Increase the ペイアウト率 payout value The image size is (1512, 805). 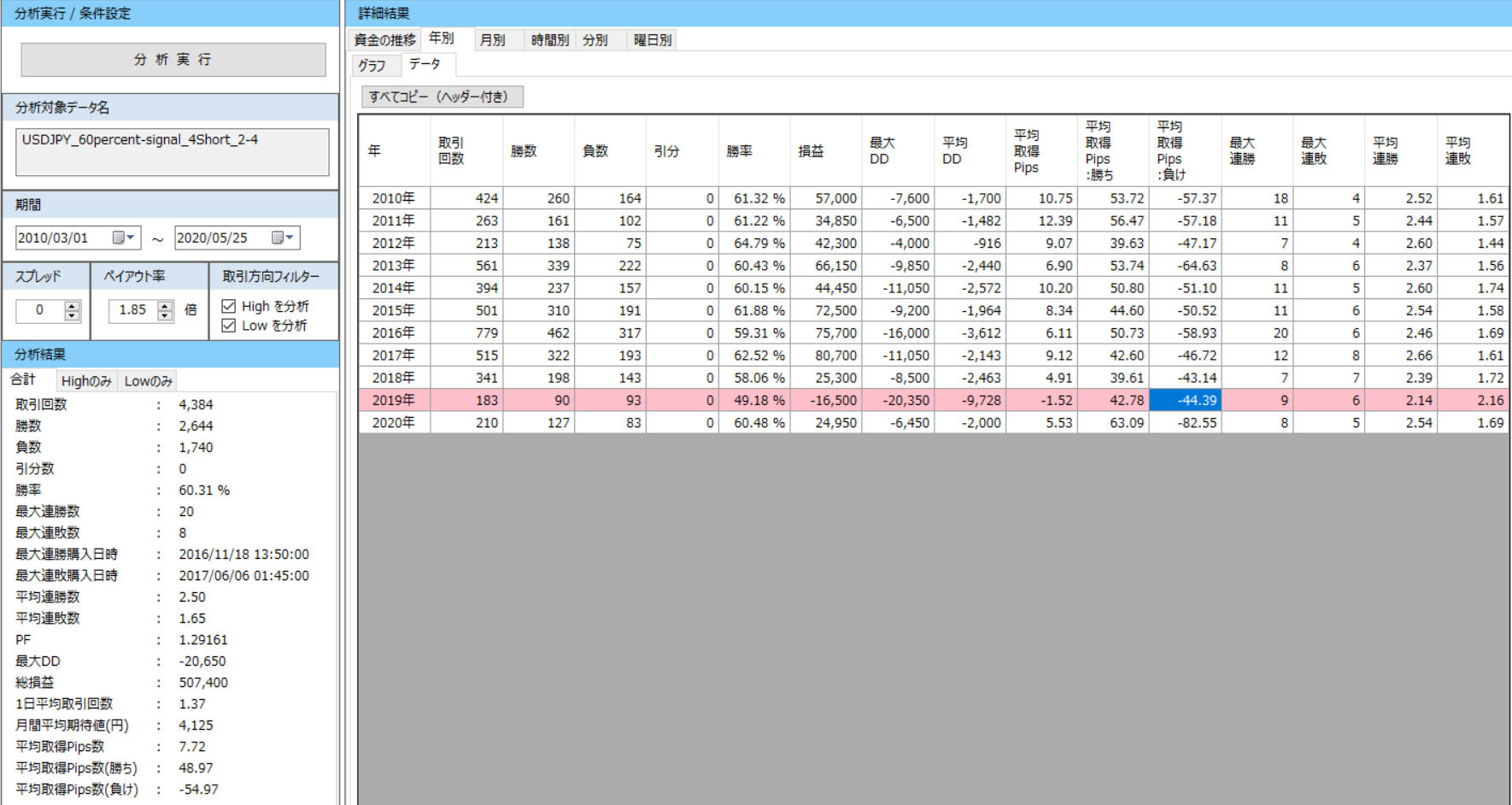166,305
